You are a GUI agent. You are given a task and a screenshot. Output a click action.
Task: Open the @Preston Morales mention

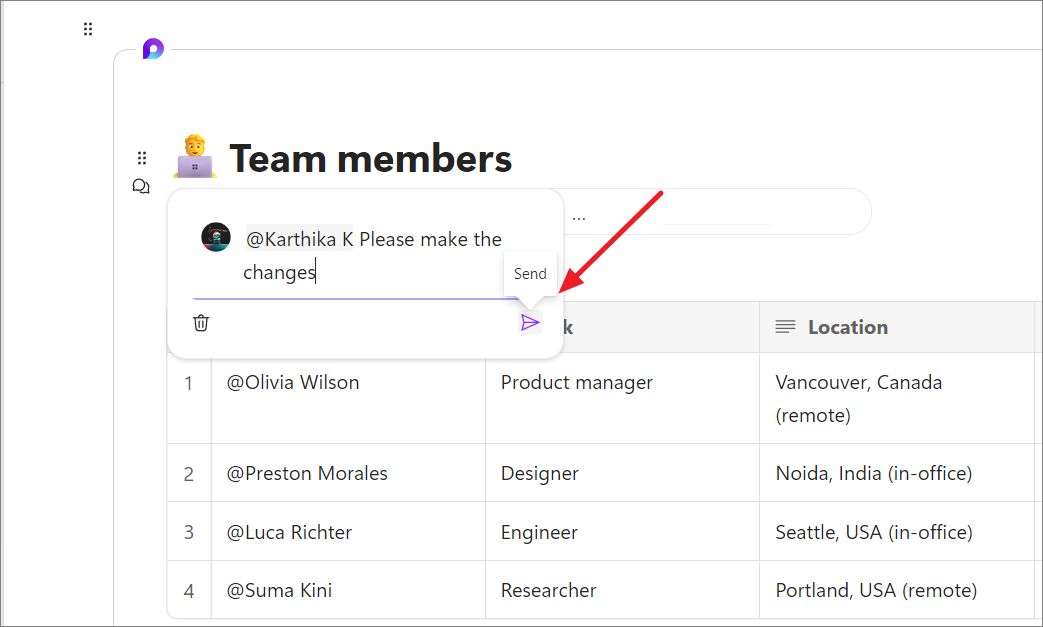click(307, 473)
